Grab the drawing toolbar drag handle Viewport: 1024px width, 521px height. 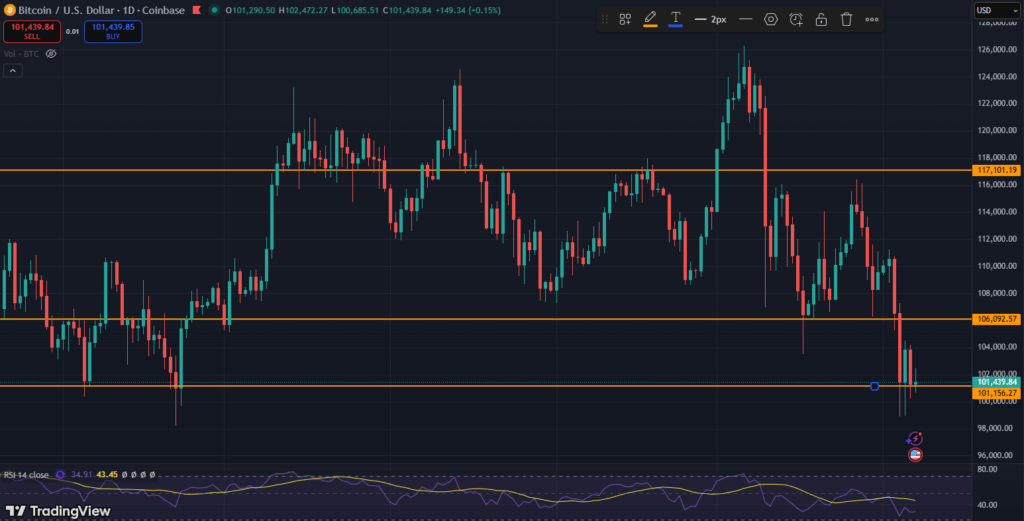pos(605,20)
